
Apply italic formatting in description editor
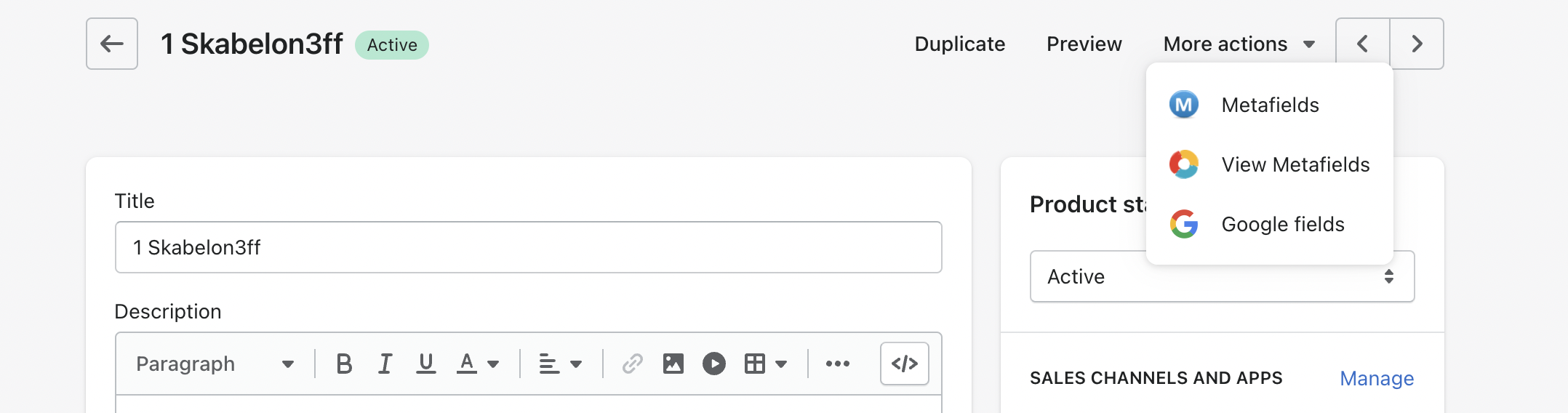tap(385, 364)
